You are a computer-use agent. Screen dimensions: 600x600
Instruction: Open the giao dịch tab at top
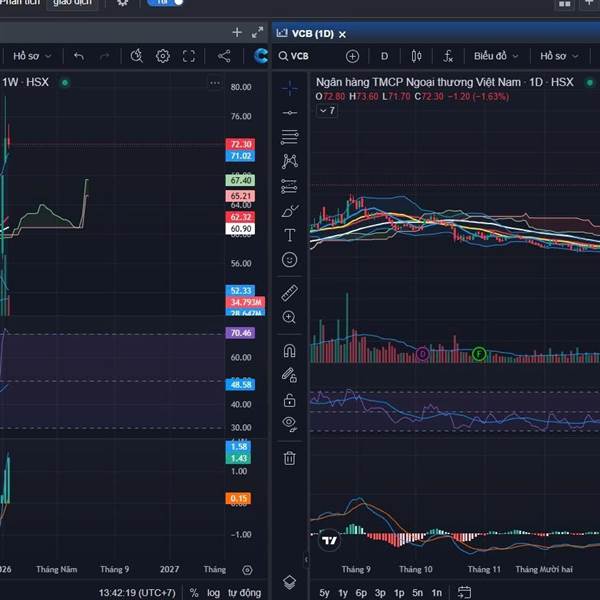pyautogui.click(x=72, y=3)
